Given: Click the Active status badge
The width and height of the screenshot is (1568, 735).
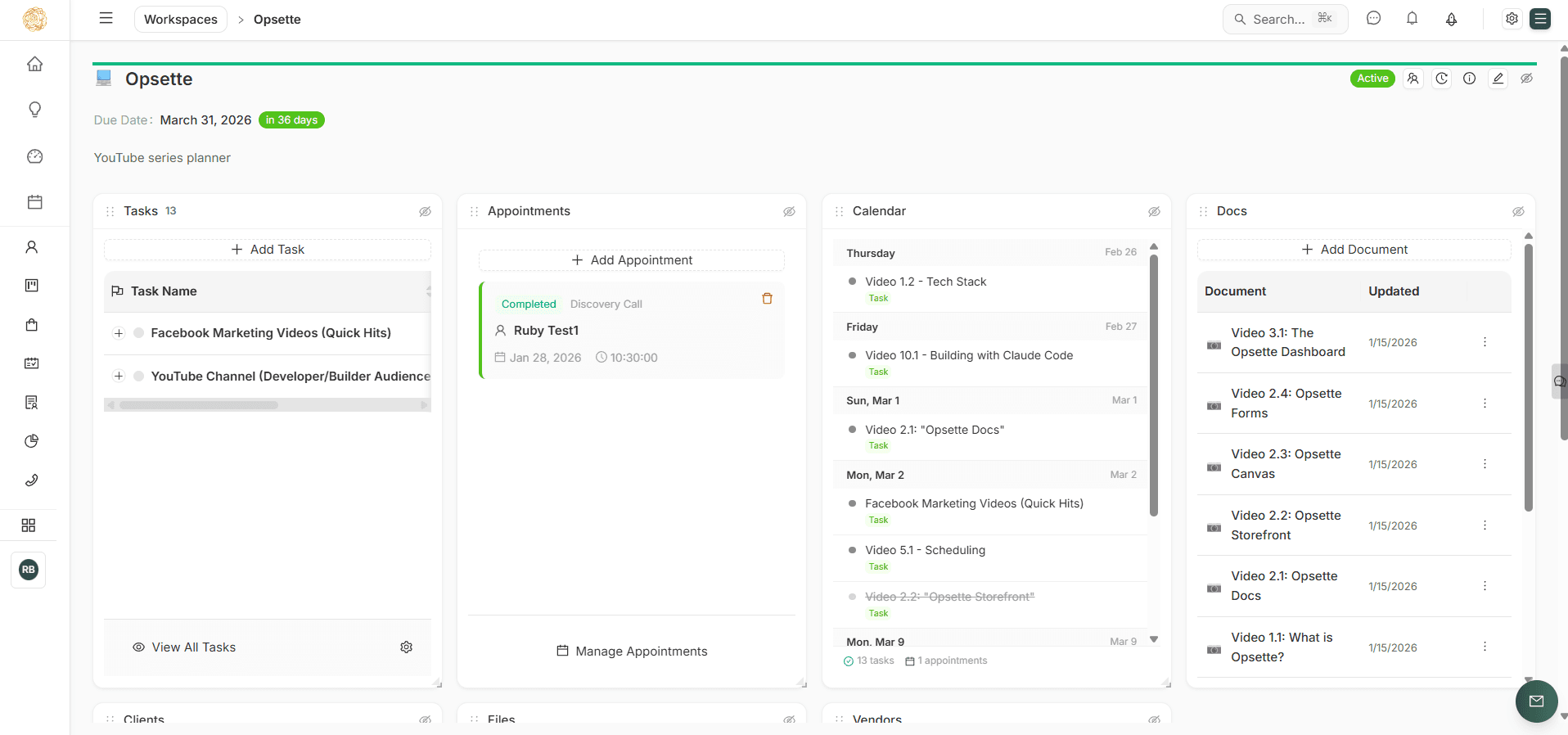Looking at the screenshot, I should point(1372,79).
